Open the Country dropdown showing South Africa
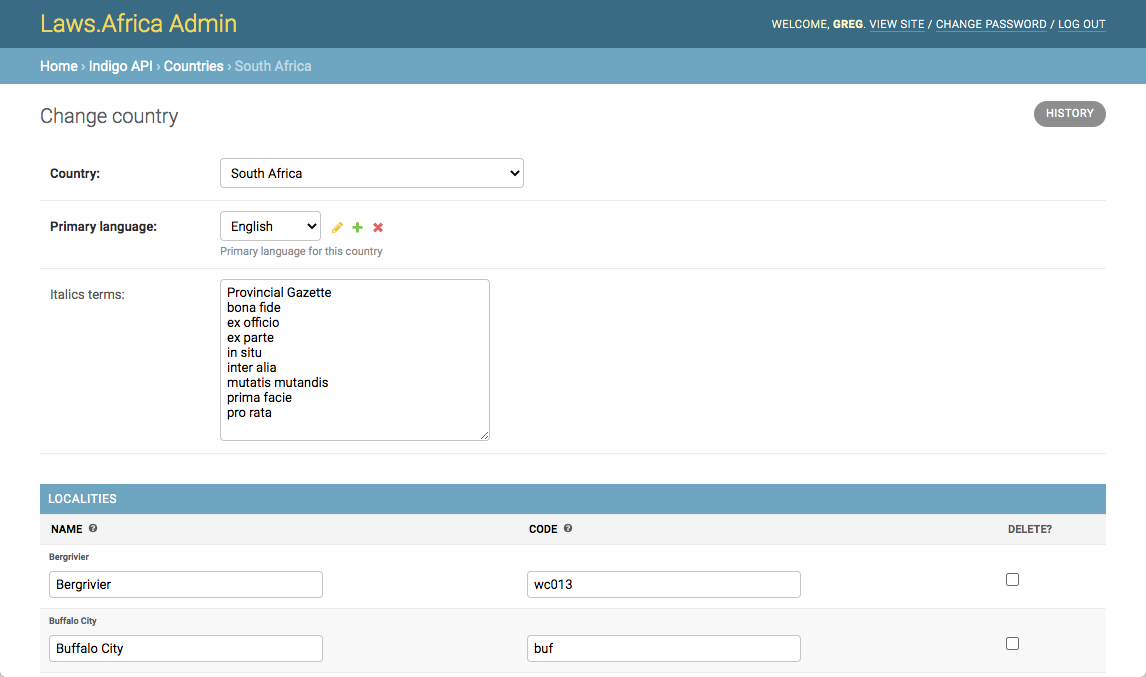The width and height of the screenshot is (1146, 677). tap(371, 173)
